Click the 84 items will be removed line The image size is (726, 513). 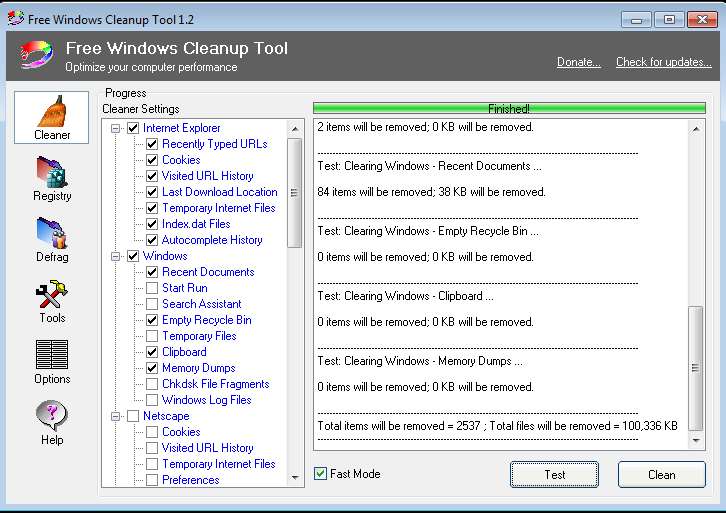point(432,192)
